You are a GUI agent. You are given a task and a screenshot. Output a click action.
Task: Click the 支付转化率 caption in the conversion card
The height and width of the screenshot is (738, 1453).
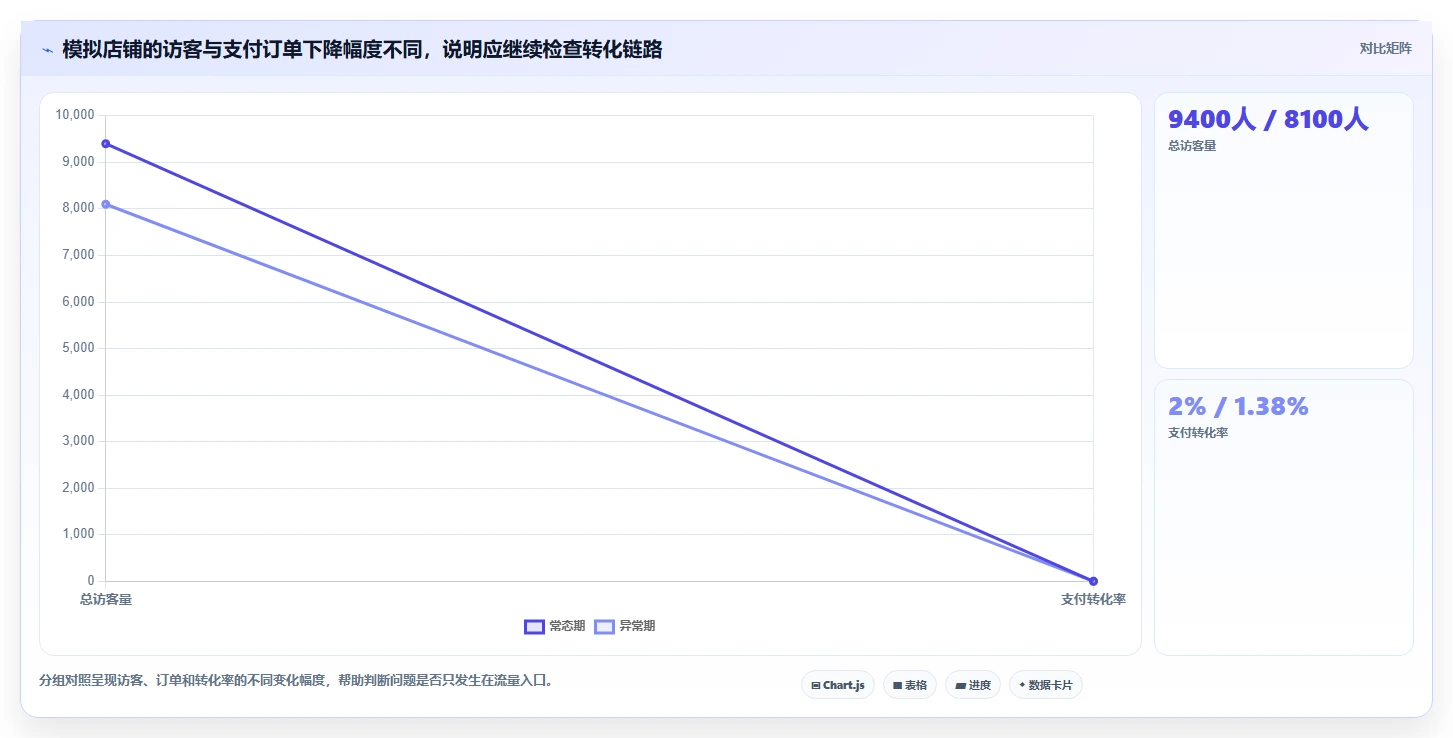click(x=1198, y=433)
